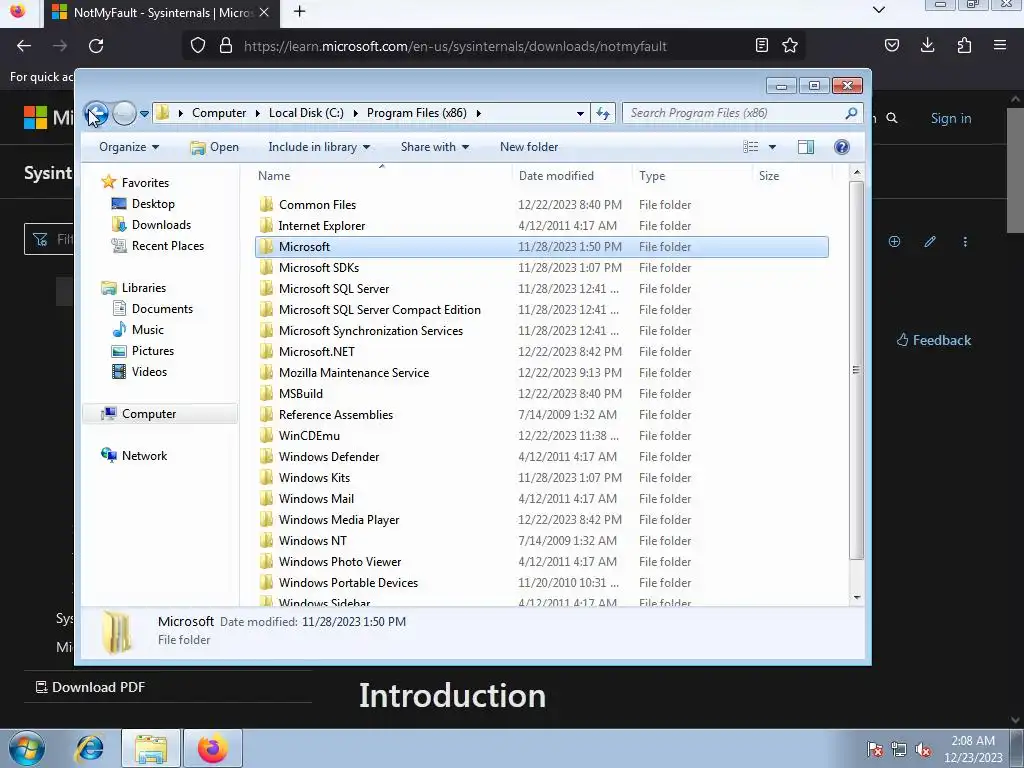Image resolution: width=1024 pixels, height=768 pixels.
Task: Sort the list by the Name column header
Action: coord(382,176)
